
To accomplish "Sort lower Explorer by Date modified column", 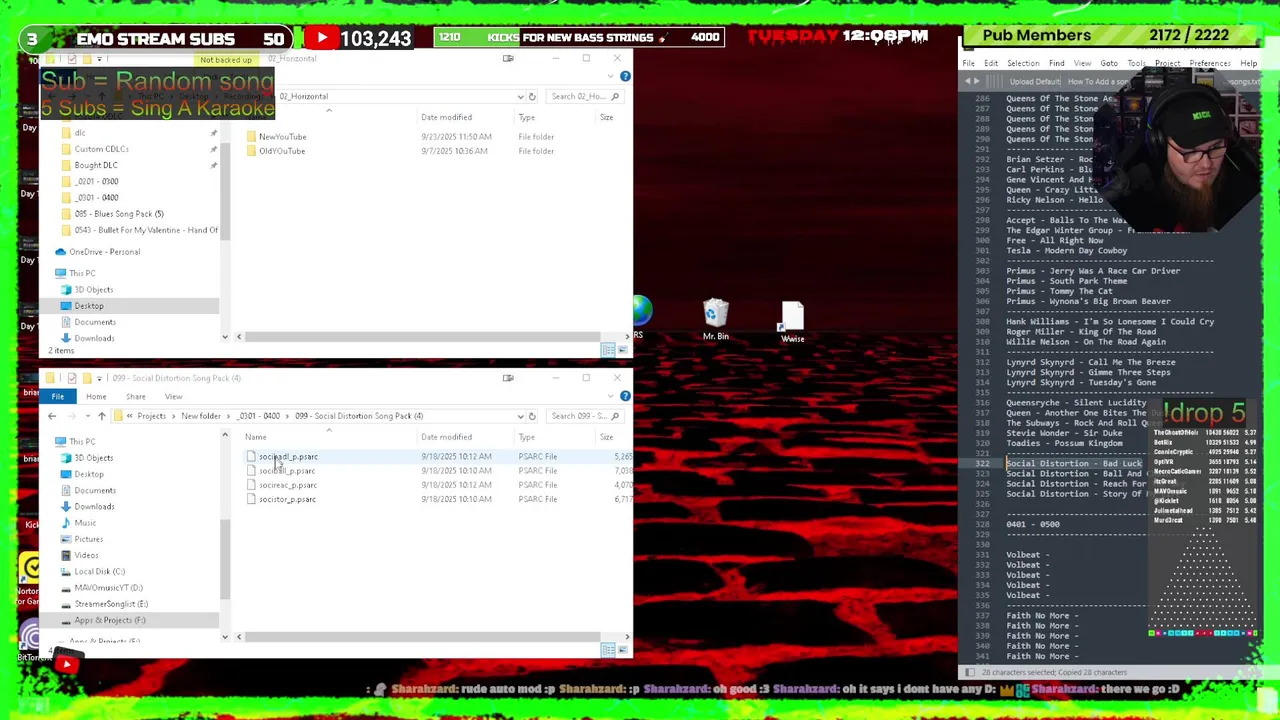I will tap(446, 437).
